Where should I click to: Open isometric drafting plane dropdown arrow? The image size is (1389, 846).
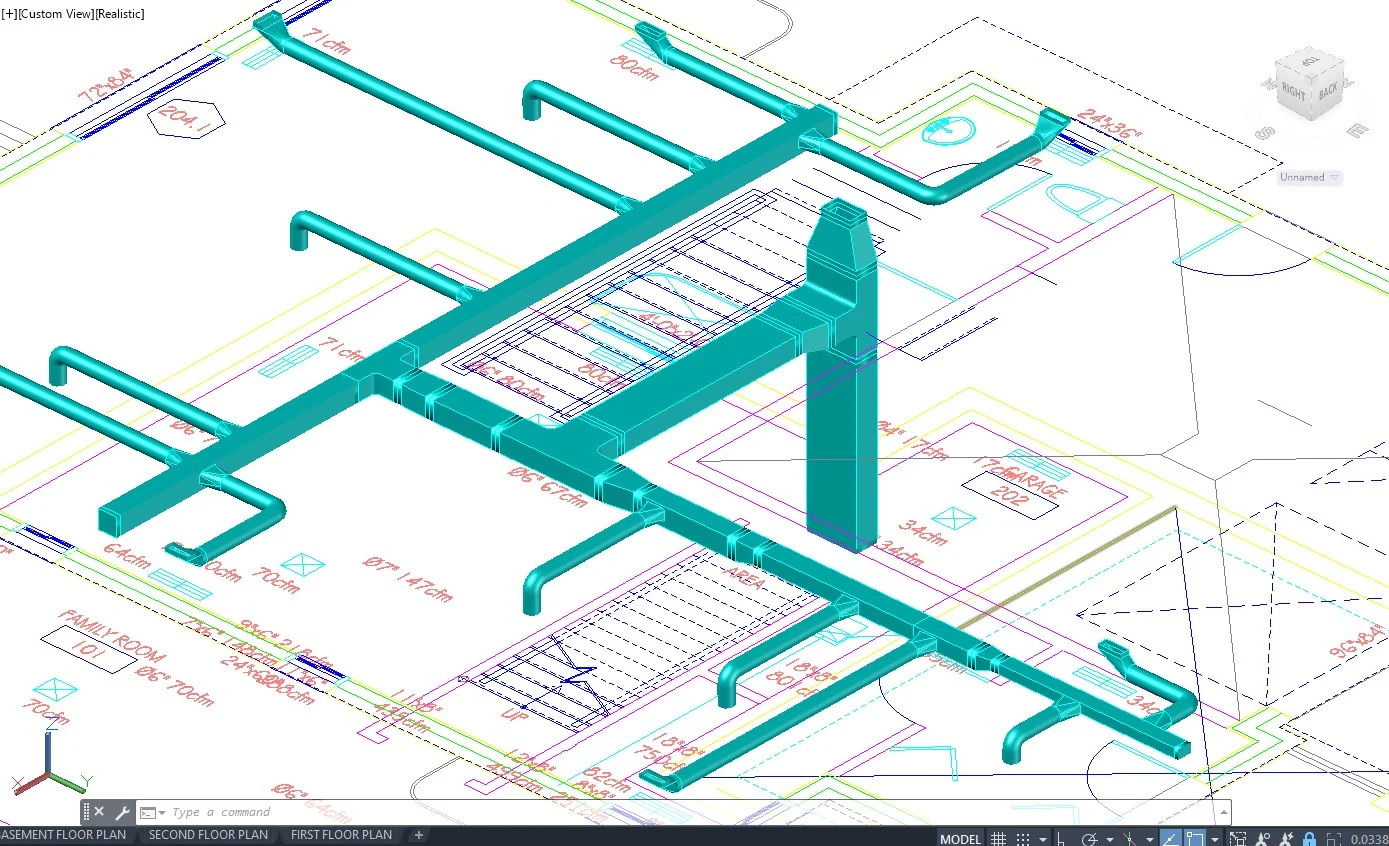[x=1149, y=839]
